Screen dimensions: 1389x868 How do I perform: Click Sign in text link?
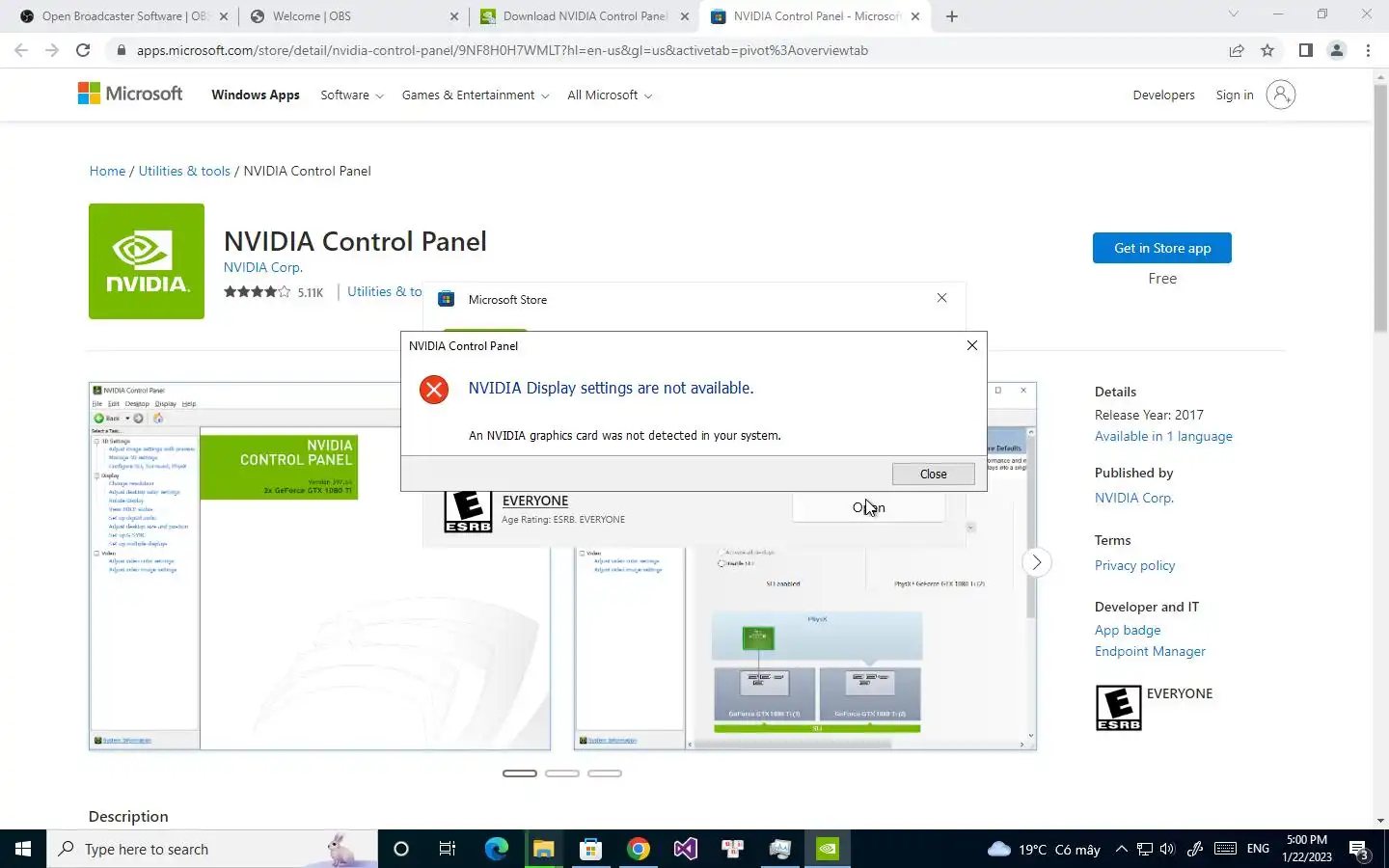point(1235,95)
